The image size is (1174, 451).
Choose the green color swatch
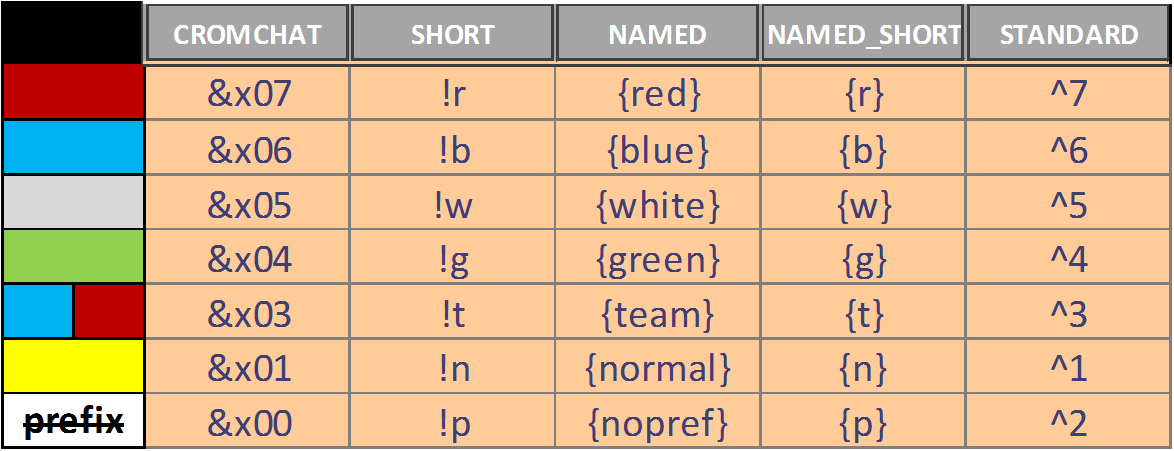click(73, 256)
